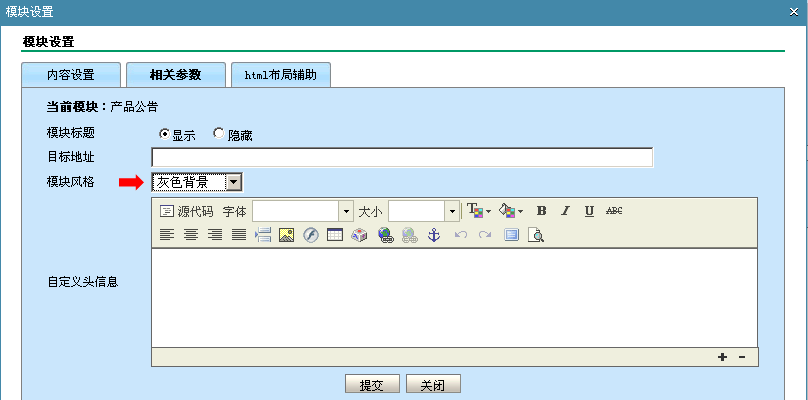This screenshot has height=400, width=808.
Task: Select the 显示 radio button
Action: click(x=164, y=134)
